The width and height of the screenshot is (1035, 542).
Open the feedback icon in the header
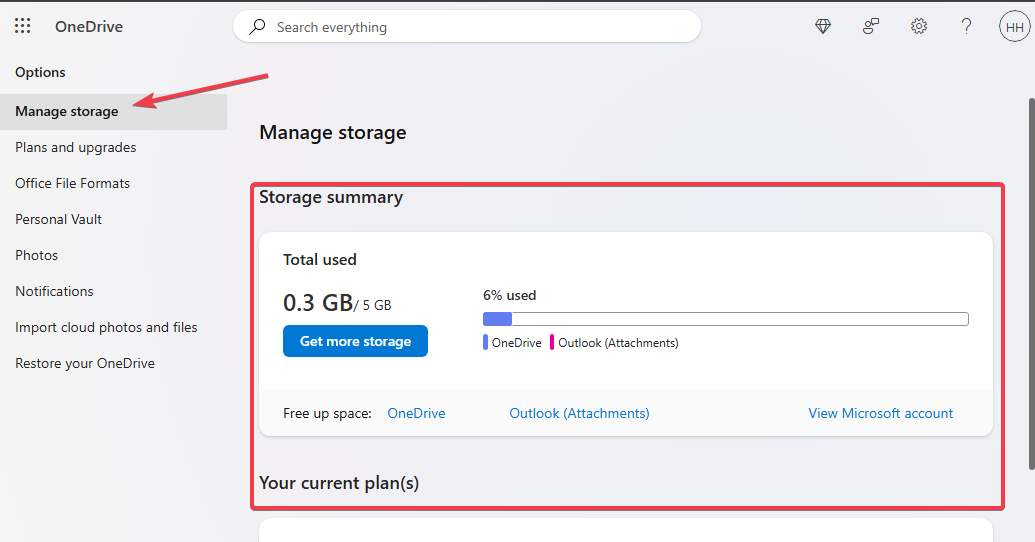(871, 26)
